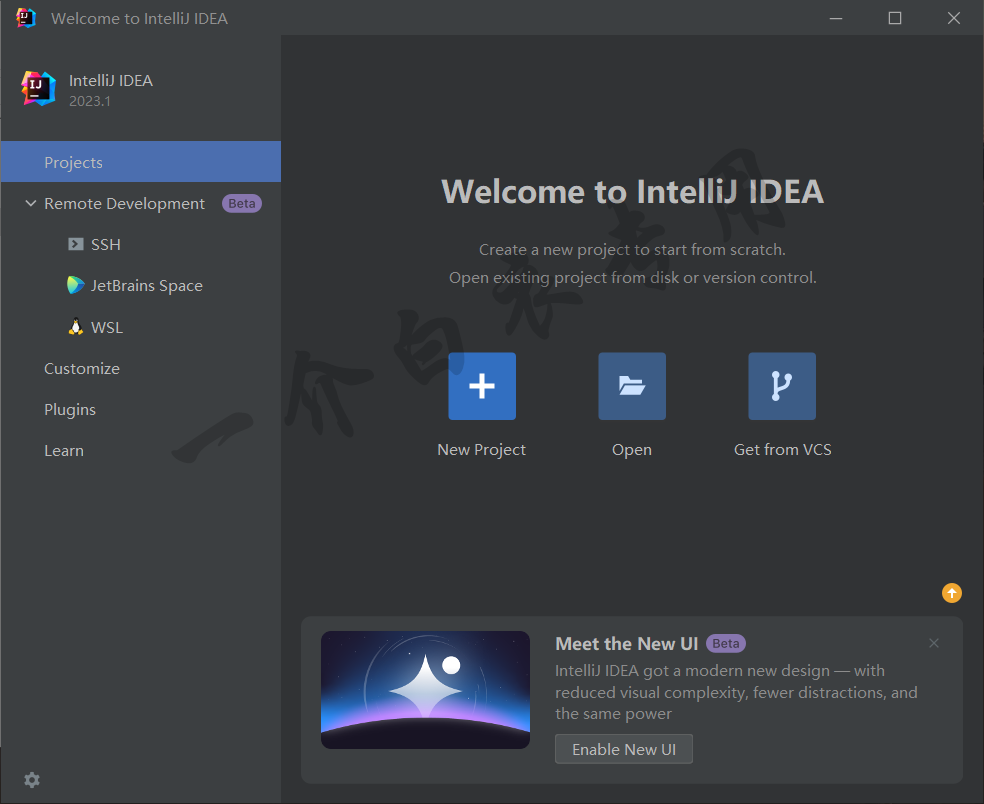This screenshot has width=984, height=804.
Task: Collapse the Remote Development section chevron
Action: coord(30,203)
